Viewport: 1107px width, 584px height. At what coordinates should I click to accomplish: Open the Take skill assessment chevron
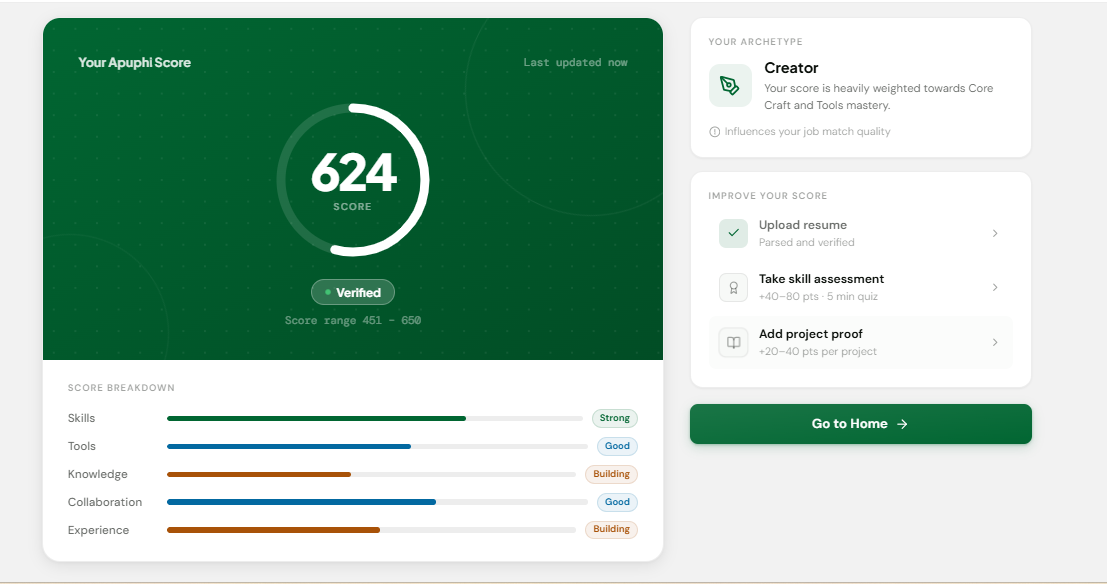pos(995,287)
